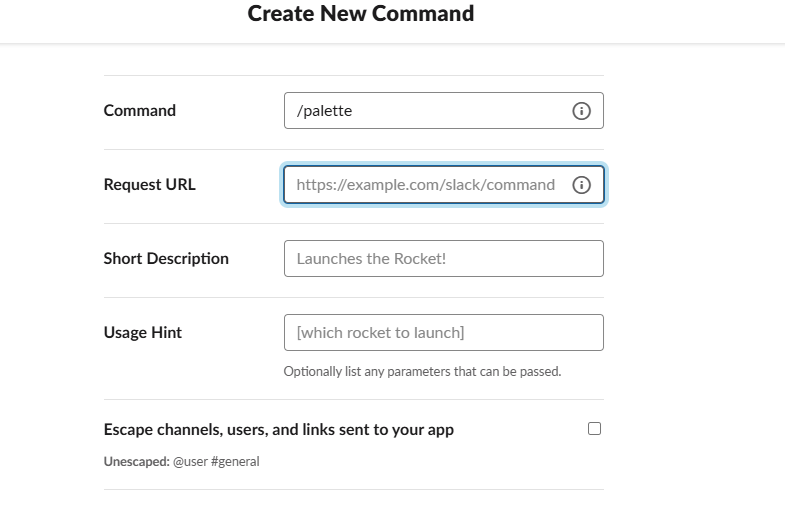Screen dimensions: 785x506
Task: Enable the escape channels, users, links checkbox
Action: (595, 429)
